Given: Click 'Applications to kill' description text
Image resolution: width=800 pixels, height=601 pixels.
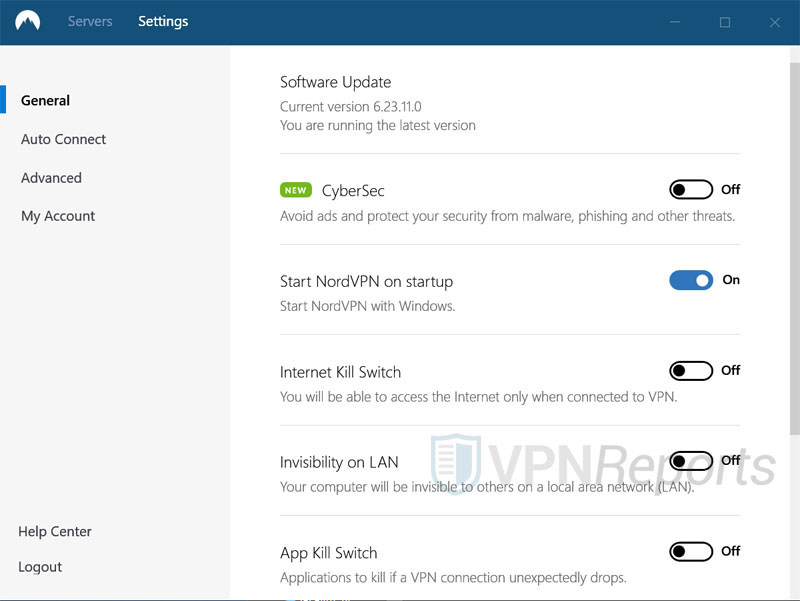Looking at the screenshot, I should coord(453,577).
